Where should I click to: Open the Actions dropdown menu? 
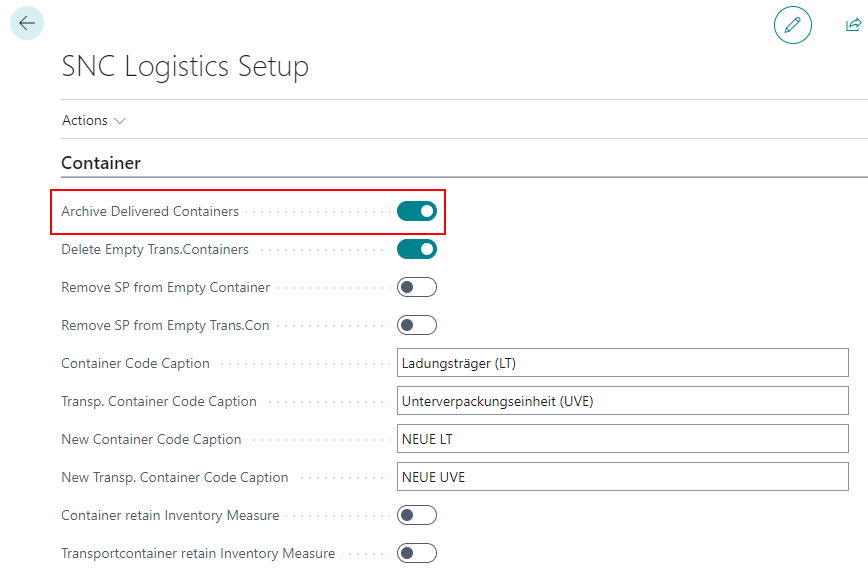point(94,120)
